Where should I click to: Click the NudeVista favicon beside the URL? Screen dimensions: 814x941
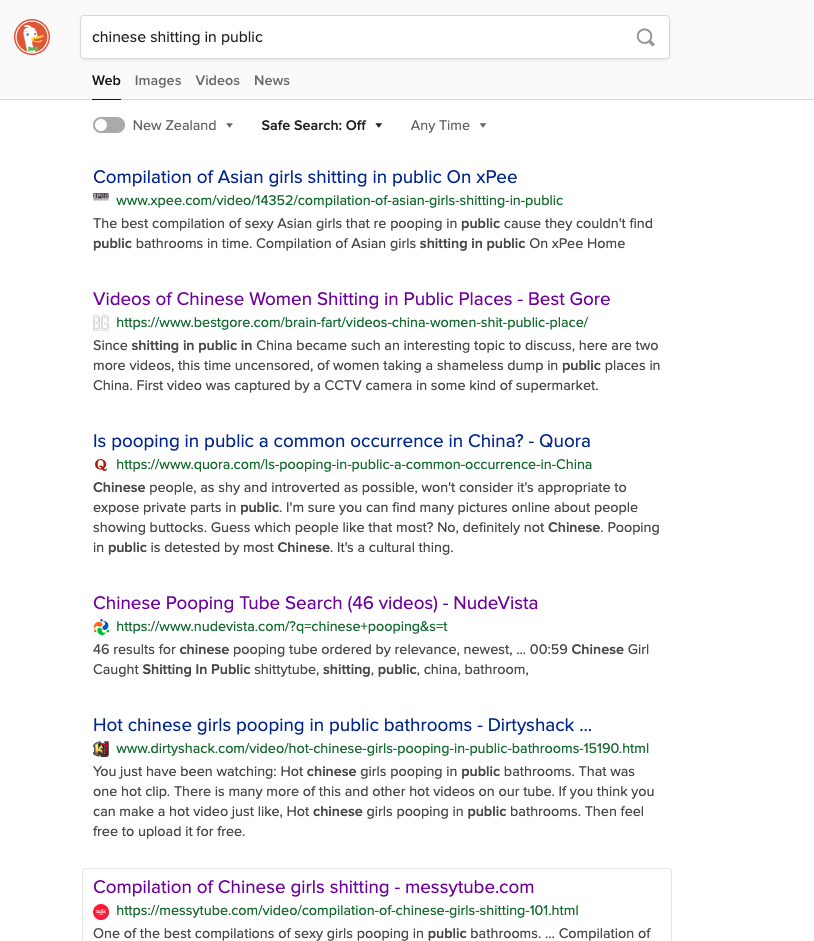101,627
